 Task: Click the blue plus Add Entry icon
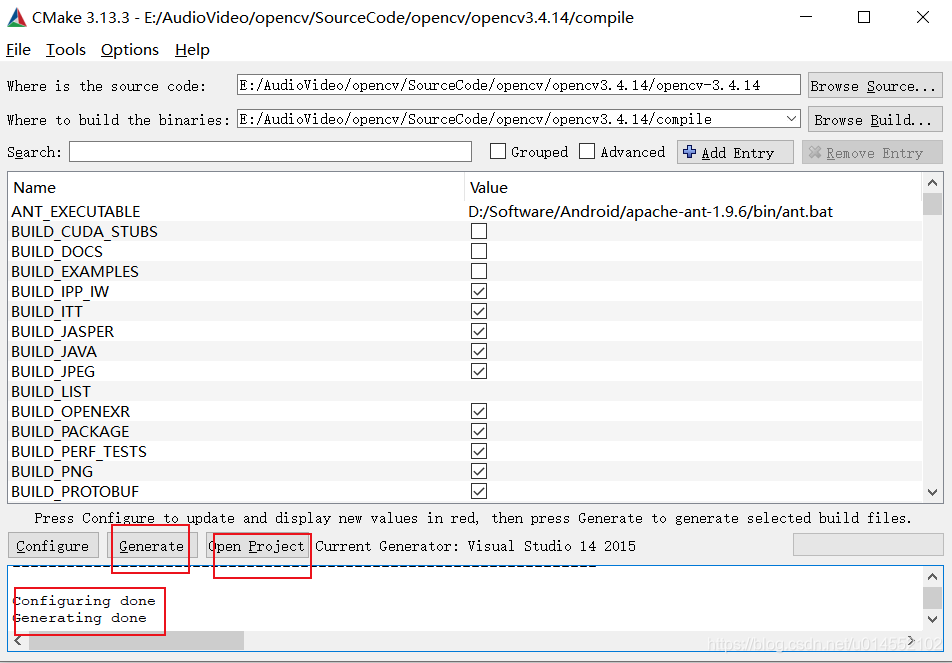[x=690, y=152]
